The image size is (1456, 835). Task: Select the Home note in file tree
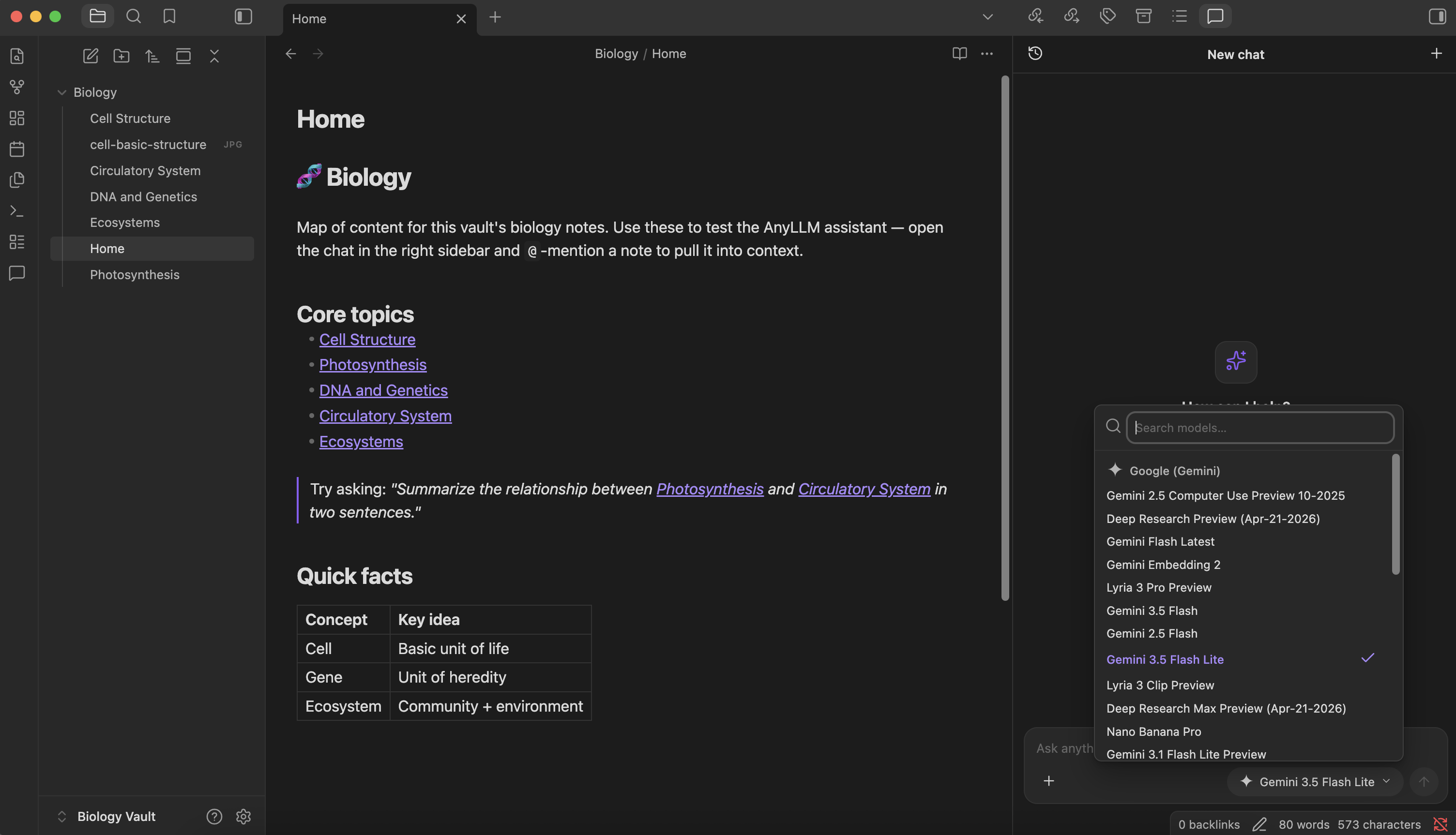coord(152,248)
